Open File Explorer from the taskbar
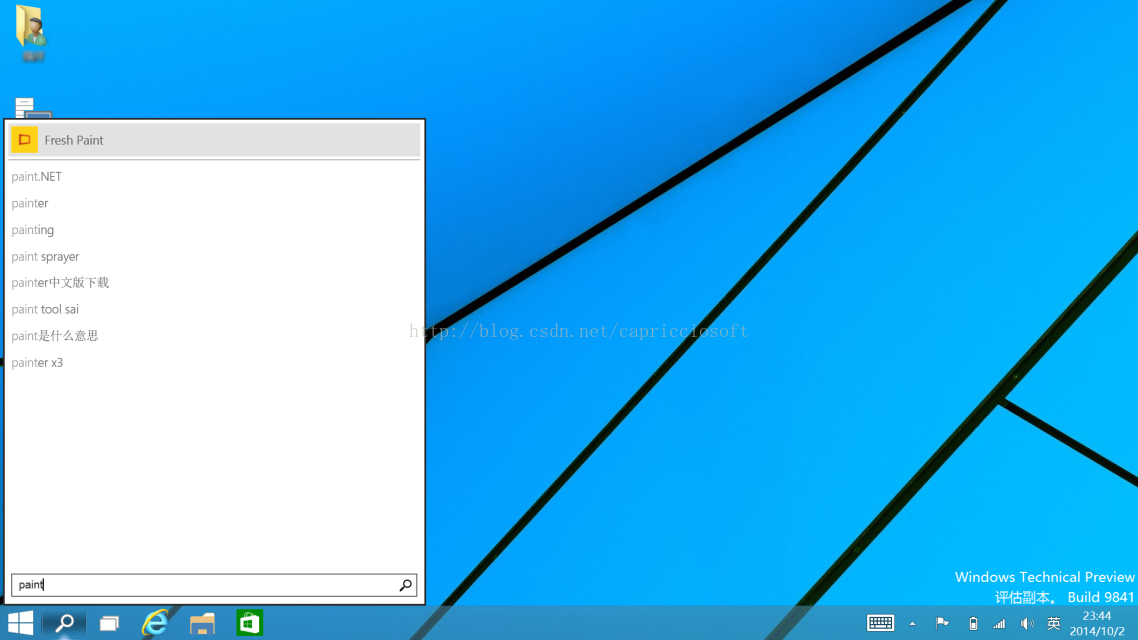 [x=202, y=623]
